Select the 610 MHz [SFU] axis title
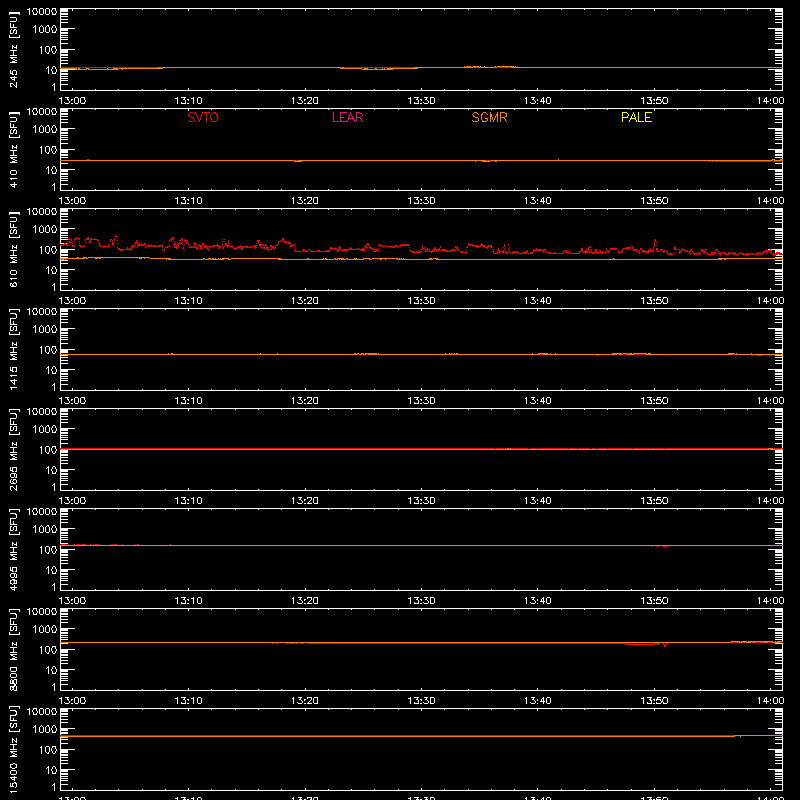 pos(14,249)
